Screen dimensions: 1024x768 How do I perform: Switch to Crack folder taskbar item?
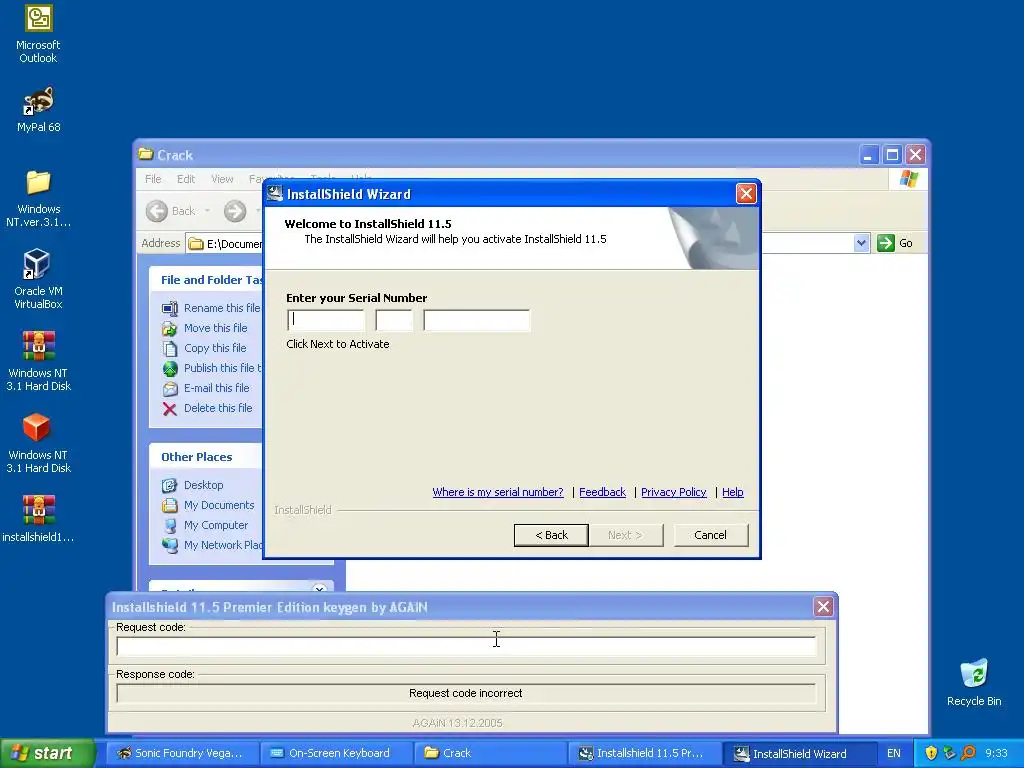490,753
